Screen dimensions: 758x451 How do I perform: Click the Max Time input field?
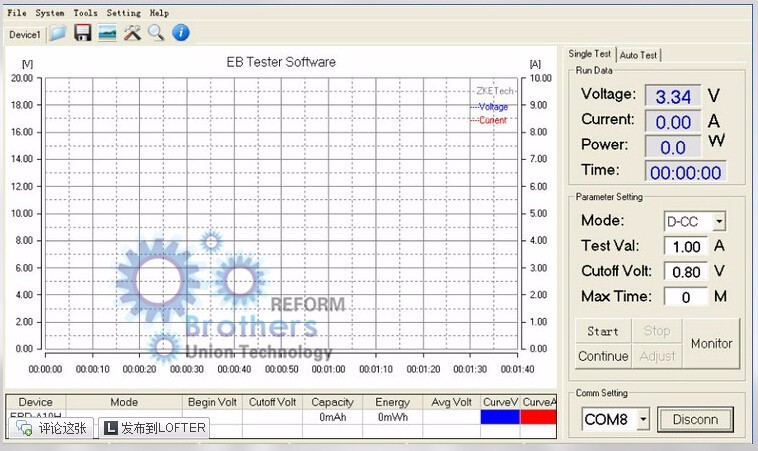686,297
